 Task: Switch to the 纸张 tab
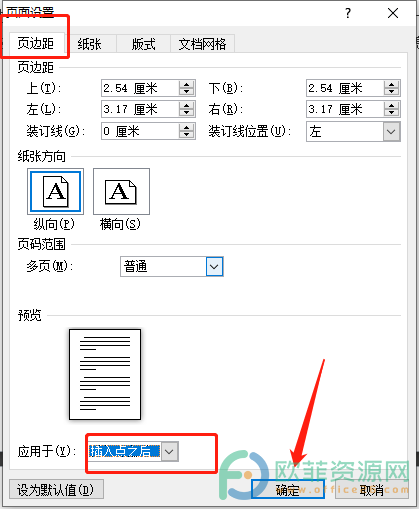tap(90, 44)
